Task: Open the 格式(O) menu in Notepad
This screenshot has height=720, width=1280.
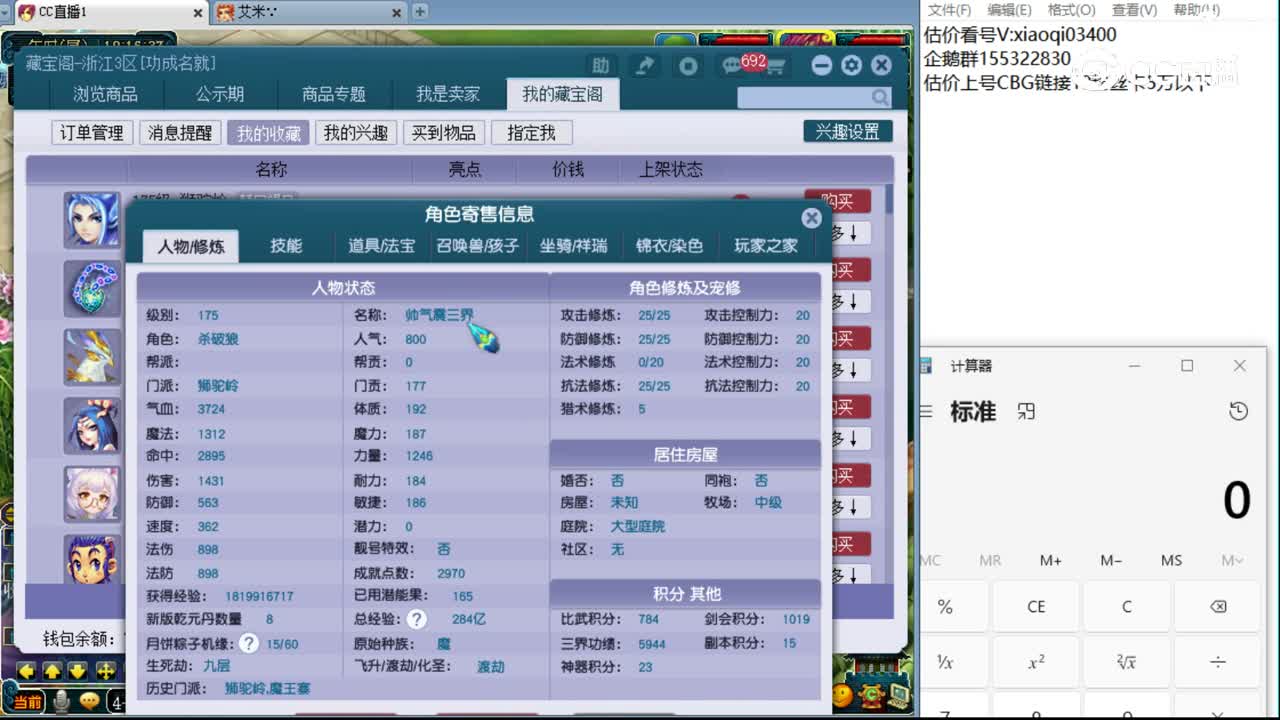Action: click(x=1070, y=10)
